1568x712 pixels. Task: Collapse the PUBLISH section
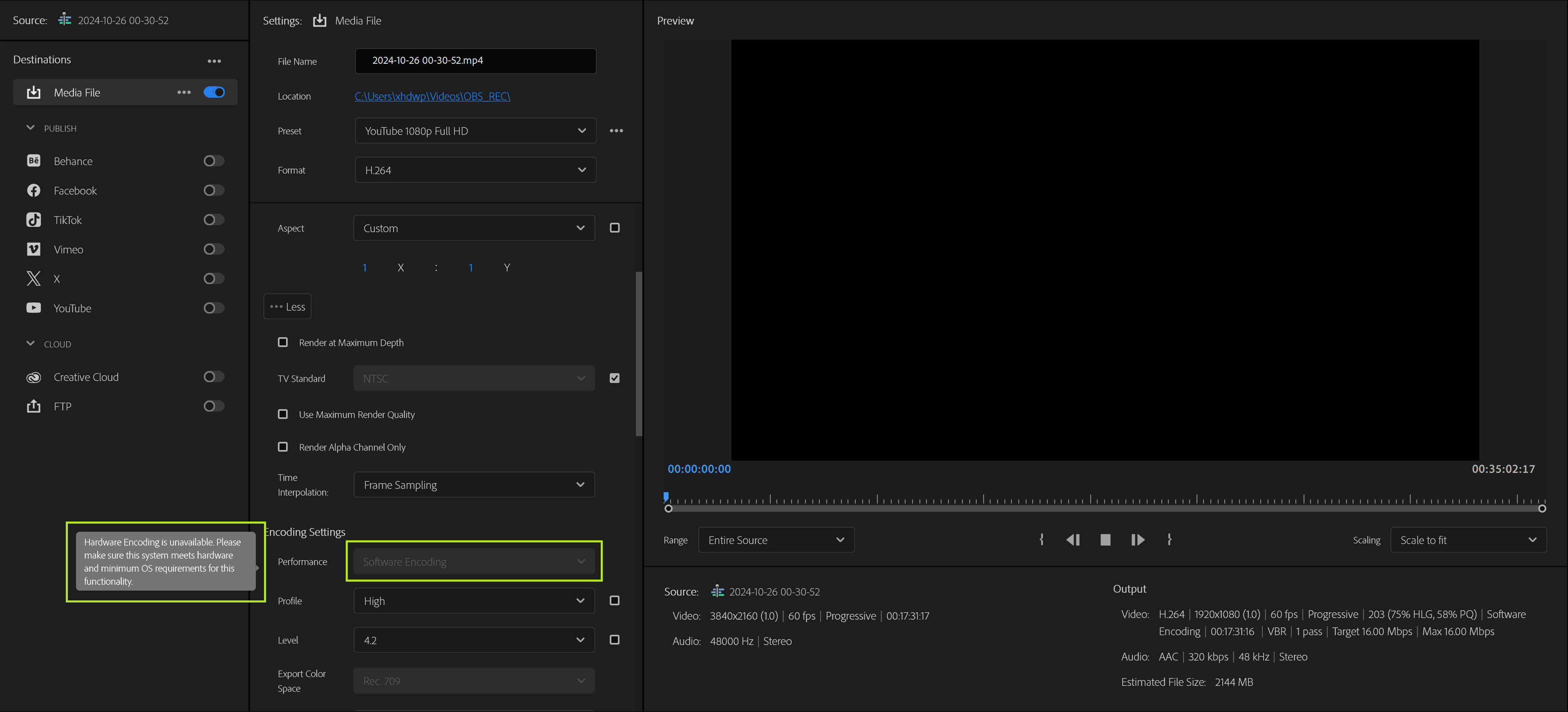31,128
